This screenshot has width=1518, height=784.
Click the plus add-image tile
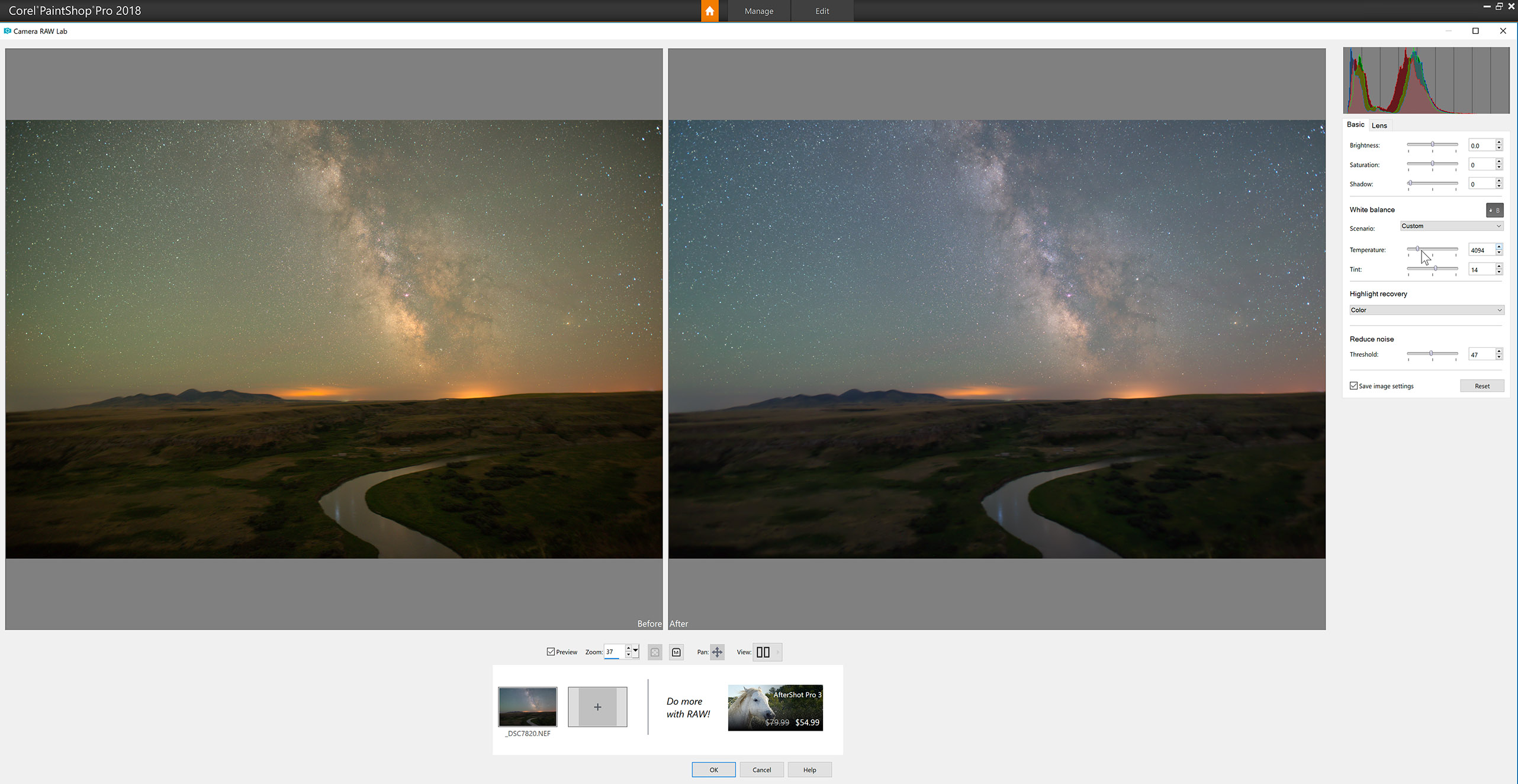pos(597,707)
